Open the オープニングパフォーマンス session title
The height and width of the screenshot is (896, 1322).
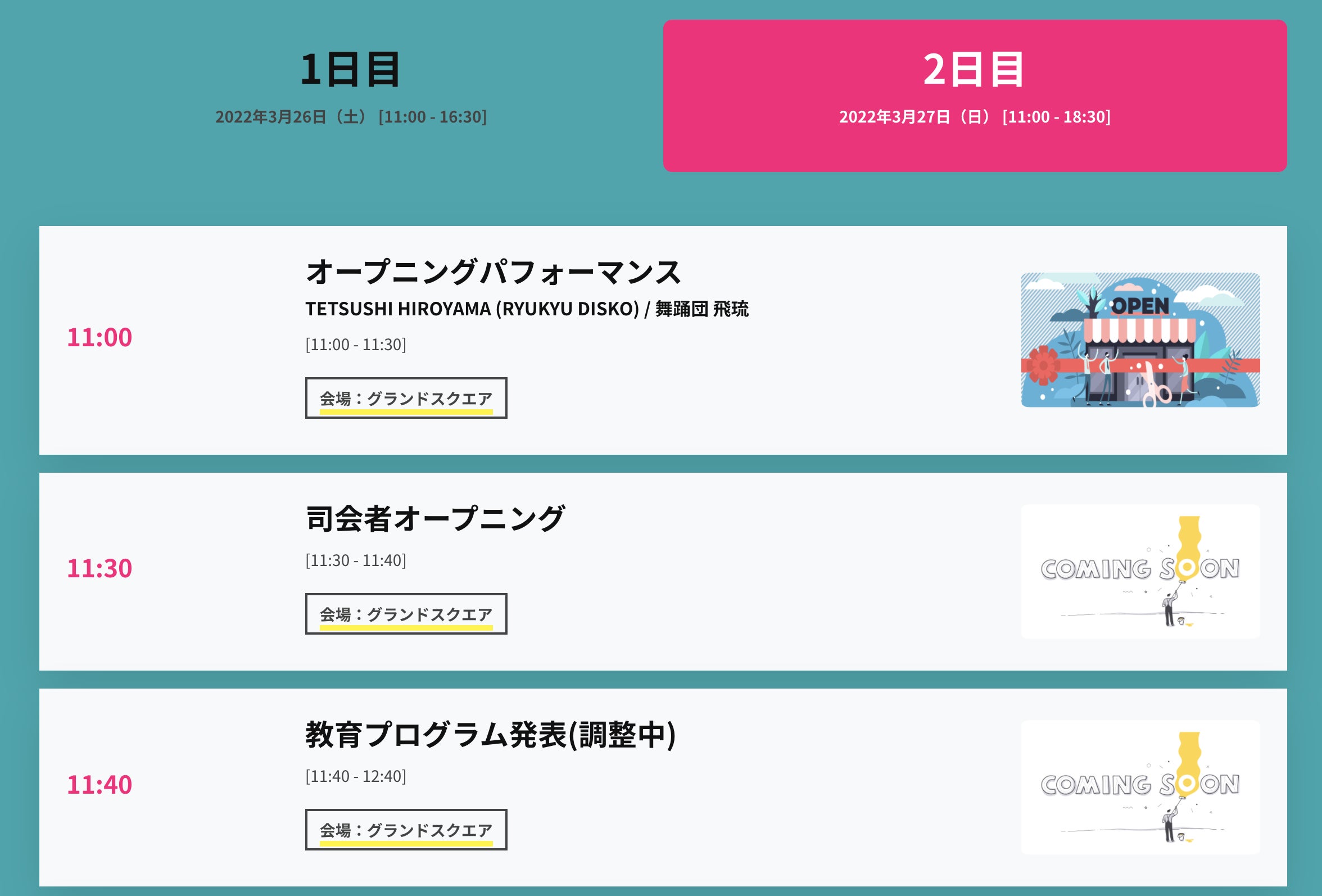point(492,272)
